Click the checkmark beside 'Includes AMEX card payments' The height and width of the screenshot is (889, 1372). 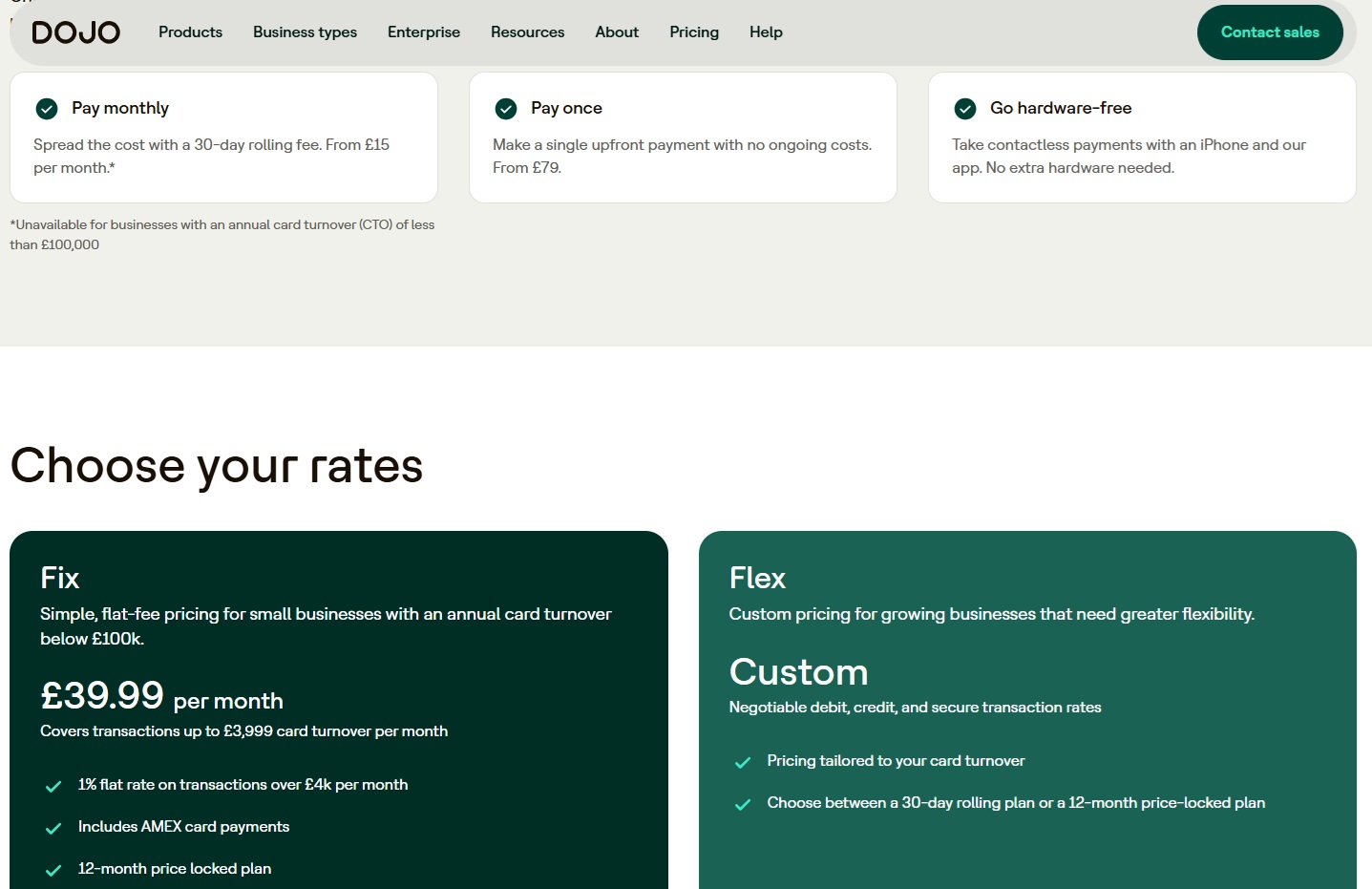click(53, 827)
